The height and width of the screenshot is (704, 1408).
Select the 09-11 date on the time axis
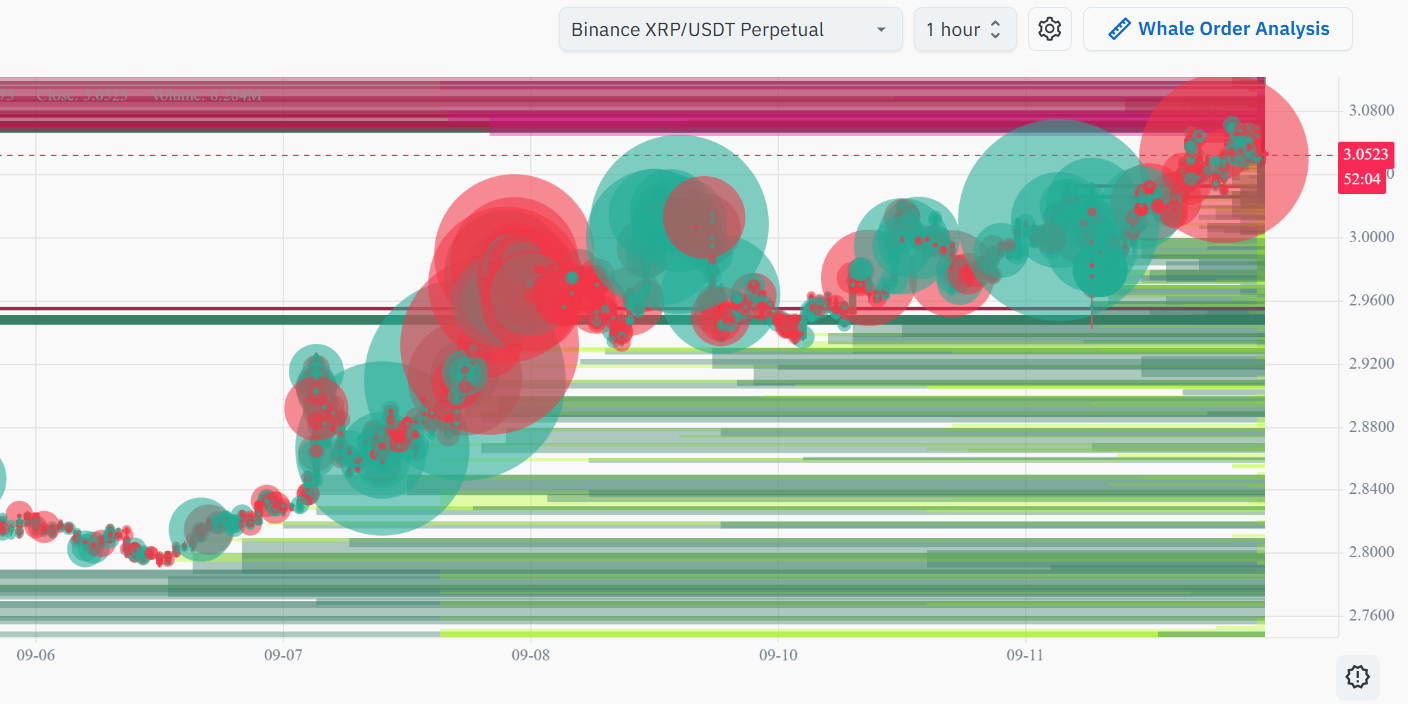(1025, 655)
